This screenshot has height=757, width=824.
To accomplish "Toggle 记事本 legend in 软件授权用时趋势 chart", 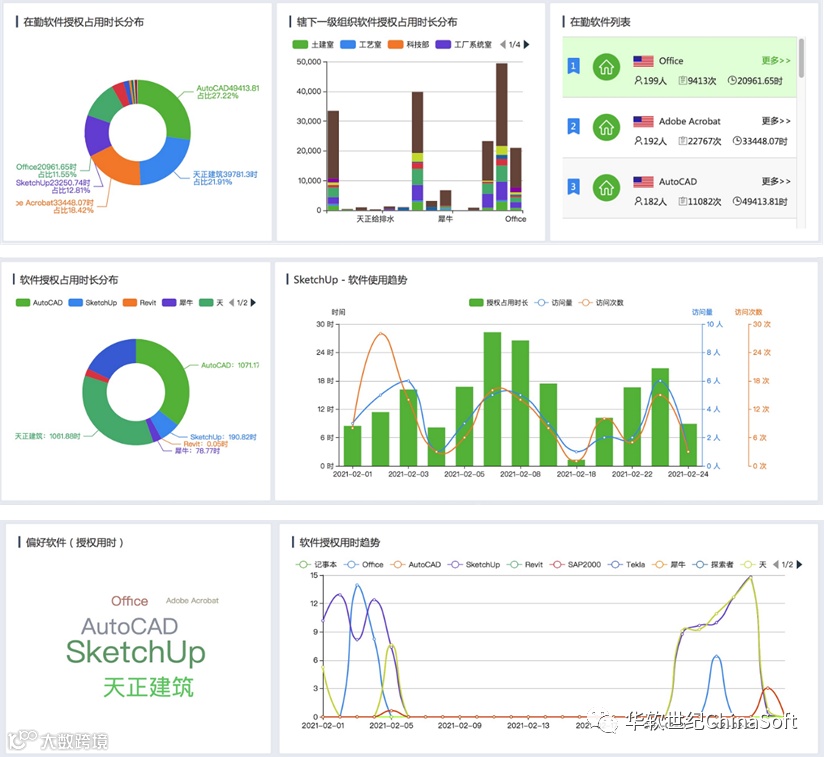I will (316, 565).
